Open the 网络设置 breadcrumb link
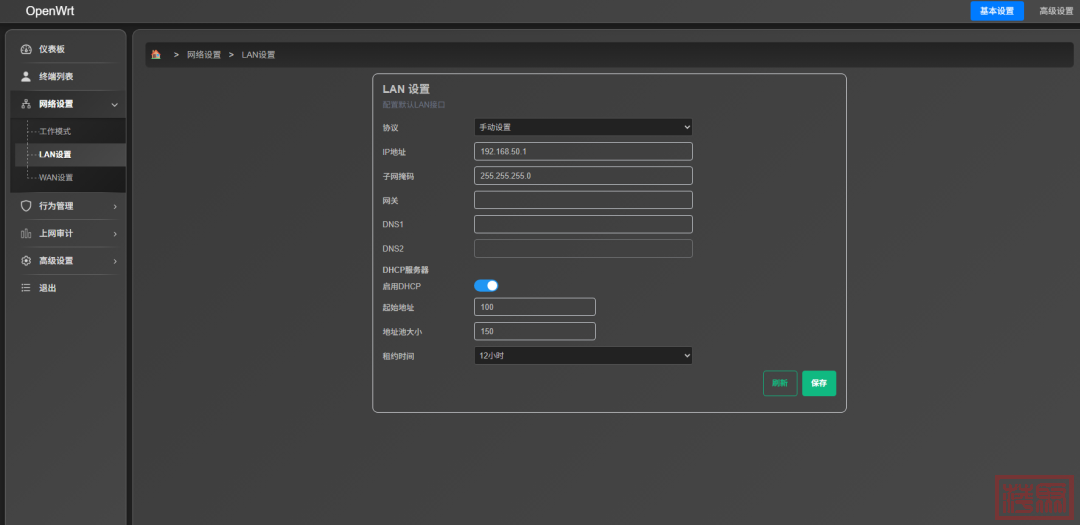Screen dimensions: 1080x525 [x=204, y=55]
